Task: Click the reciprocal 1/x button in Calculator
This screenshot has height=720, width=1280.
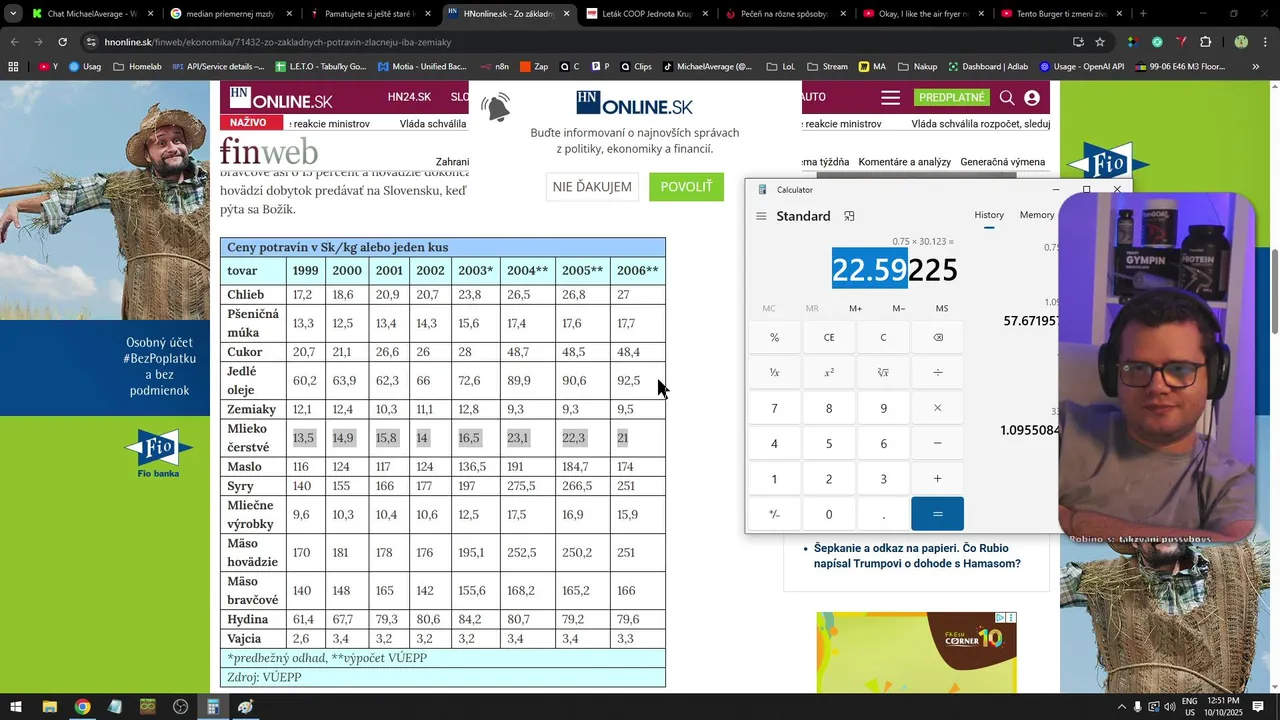Action: click(x=774, y=372)
